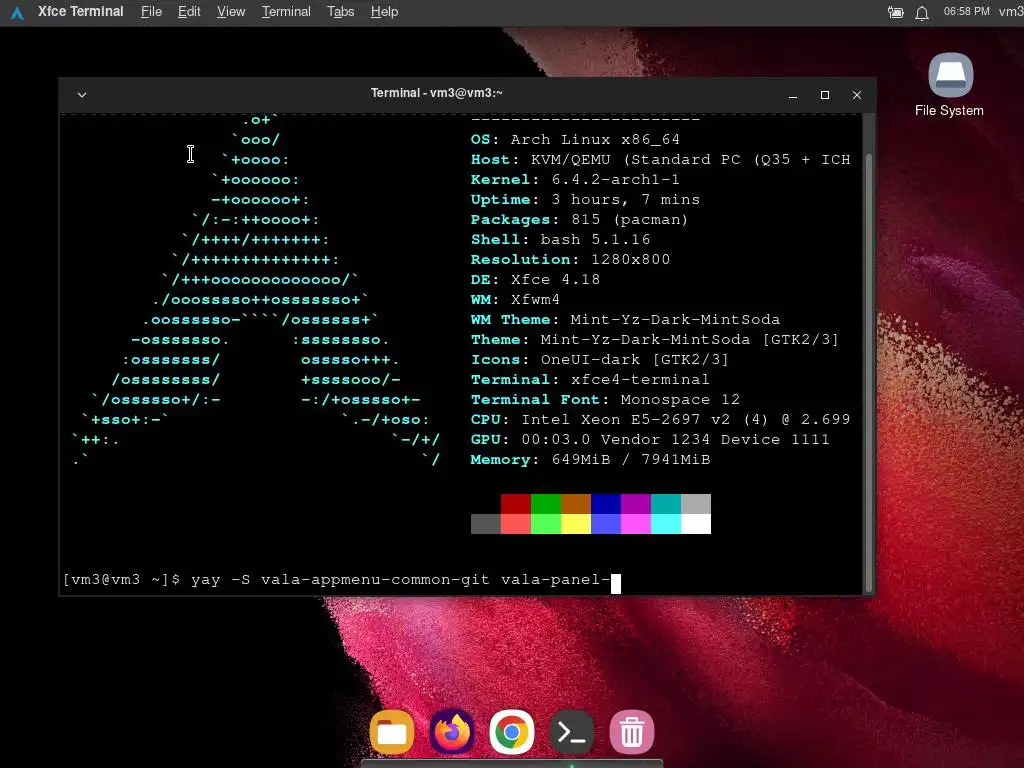Click the 'Memory: 649MiB / 7941MiB' line

coord(590,460)
